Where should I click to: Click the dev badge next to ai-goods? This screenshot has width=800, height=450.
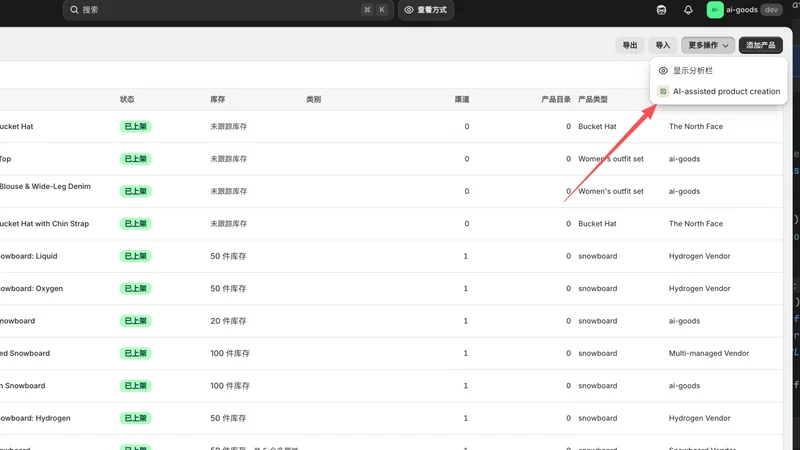point(771,10)
